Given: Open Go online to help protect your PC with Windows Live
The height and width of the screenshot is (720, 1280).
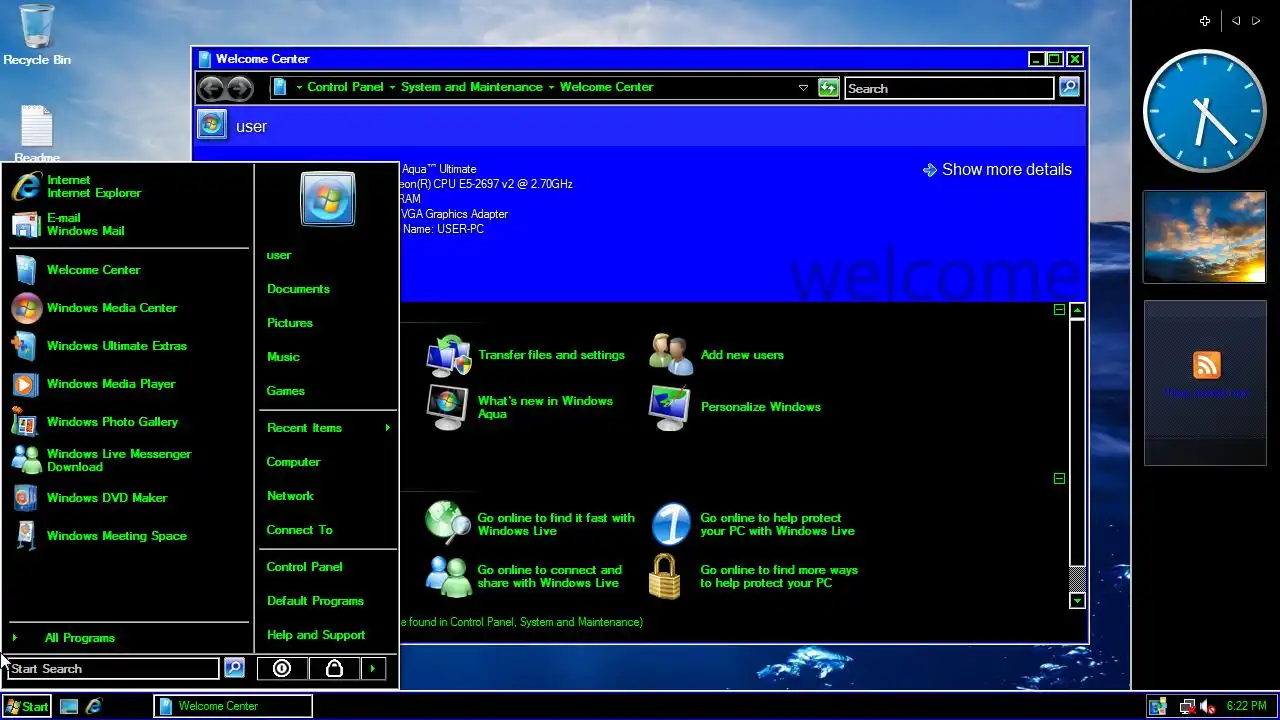Looking at the screenshot, I should click(753, 524).
